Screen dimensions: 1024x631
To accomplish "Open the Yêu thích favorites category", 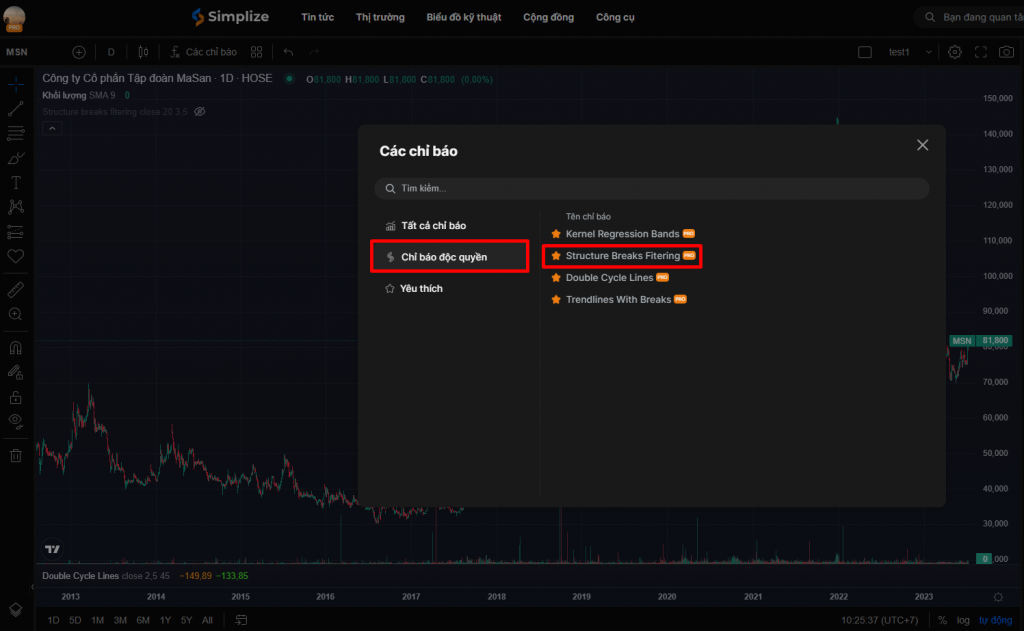I will point(421,289).
